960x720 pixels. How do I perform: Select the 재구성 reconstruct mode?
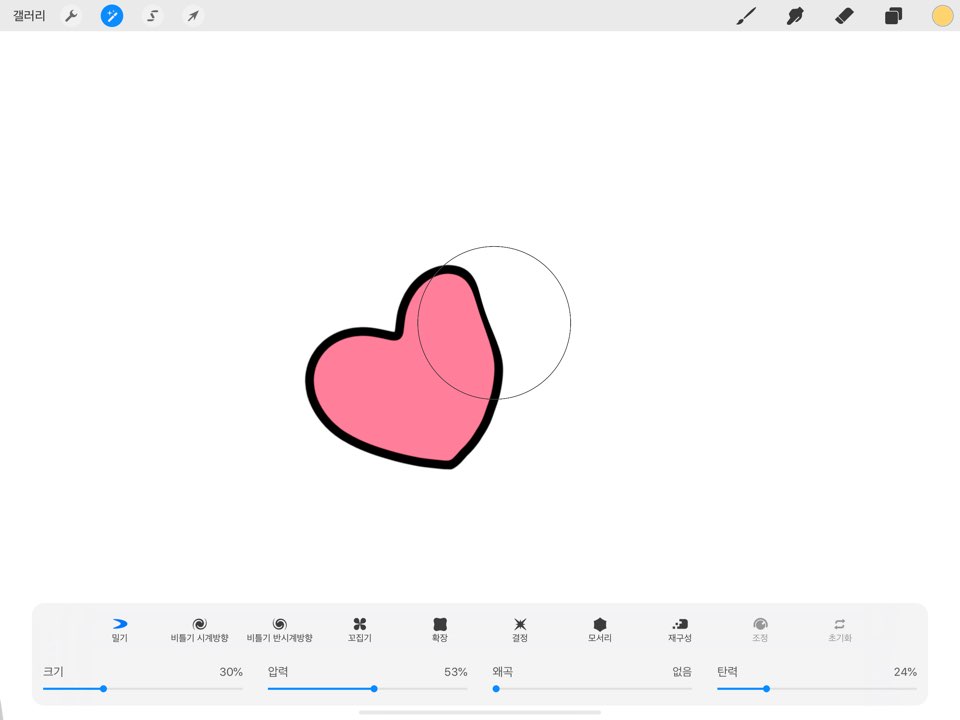click(680, 630)
